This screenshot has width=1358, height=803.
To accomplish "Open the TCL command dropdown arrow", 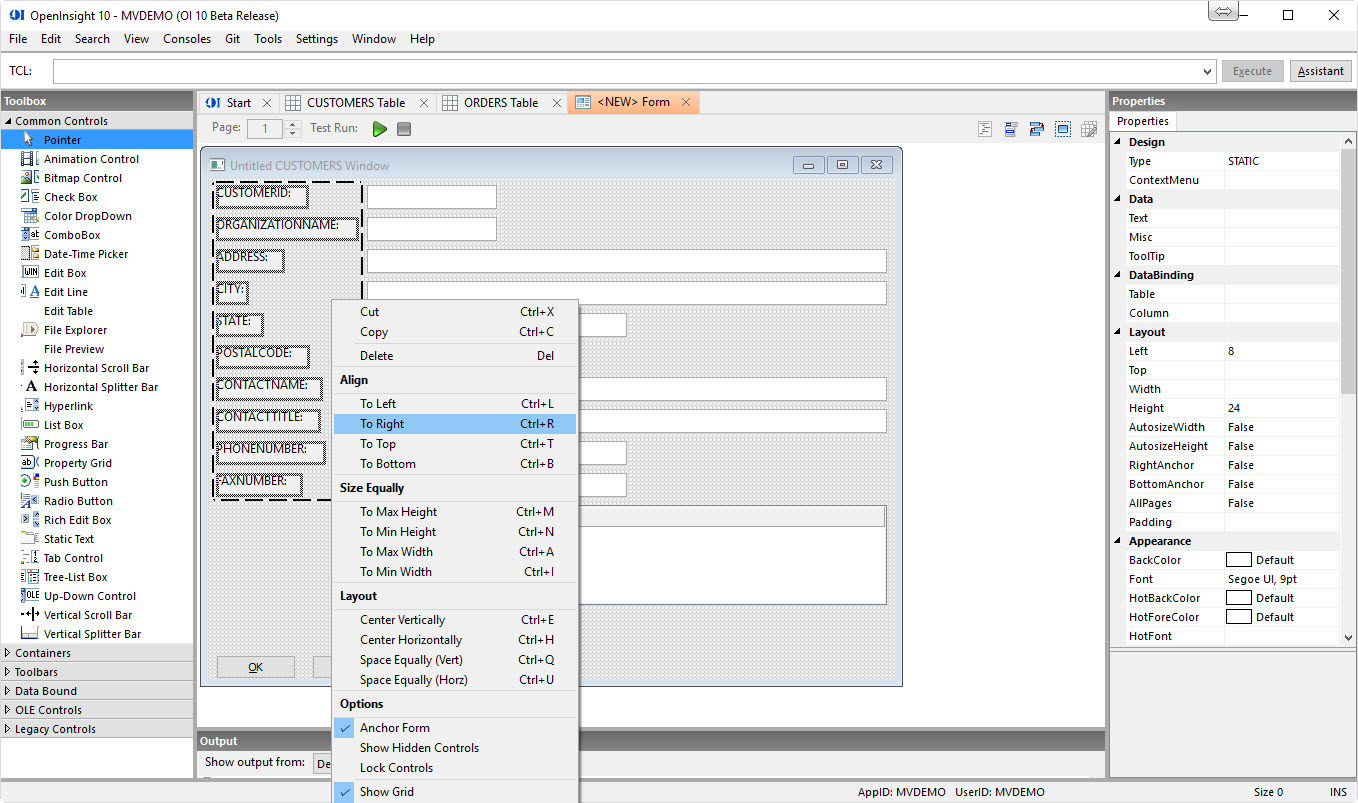I will click(1208, 72).
